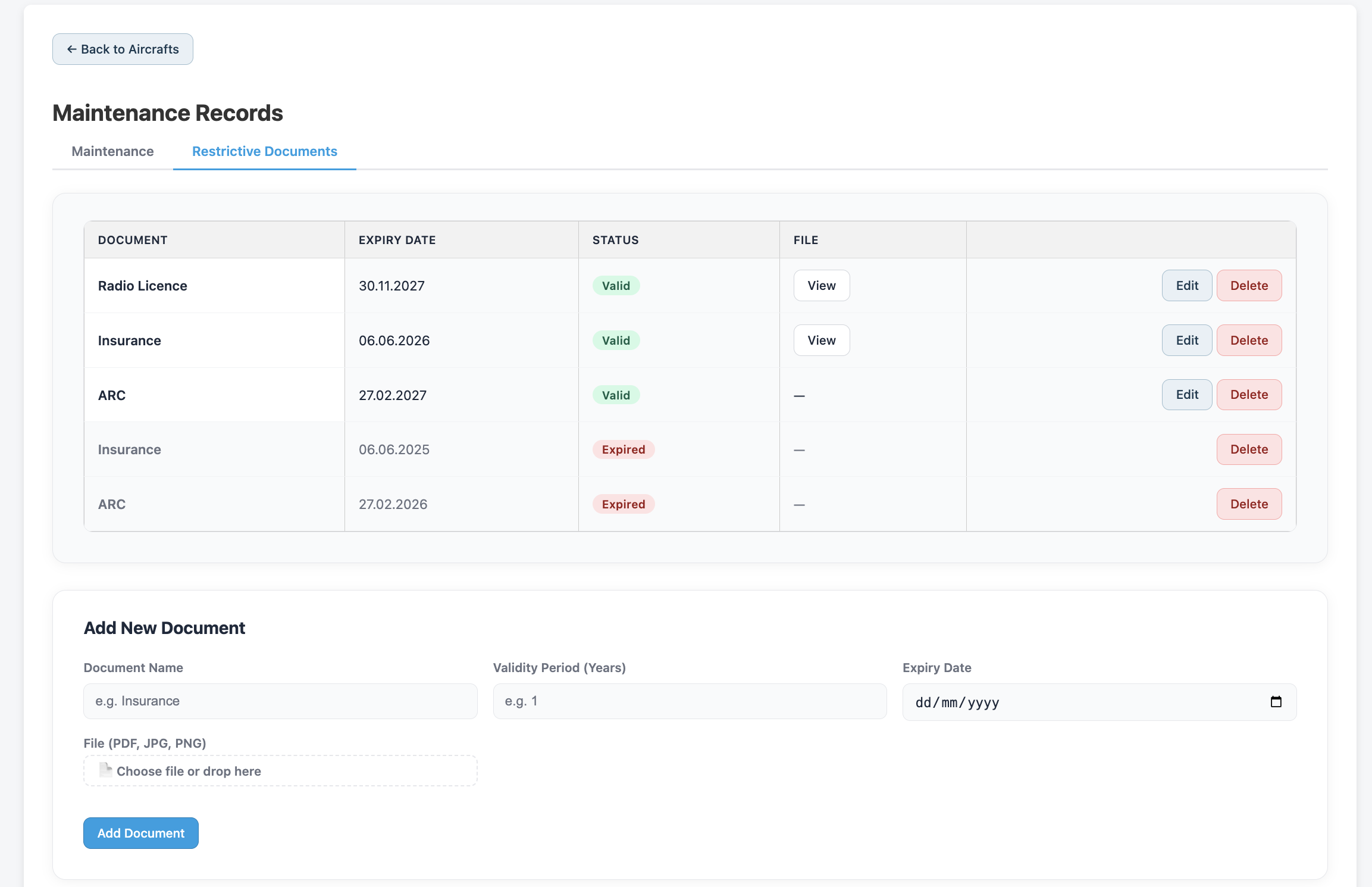Select the Radio Licence row name

[x=143, y=286]
